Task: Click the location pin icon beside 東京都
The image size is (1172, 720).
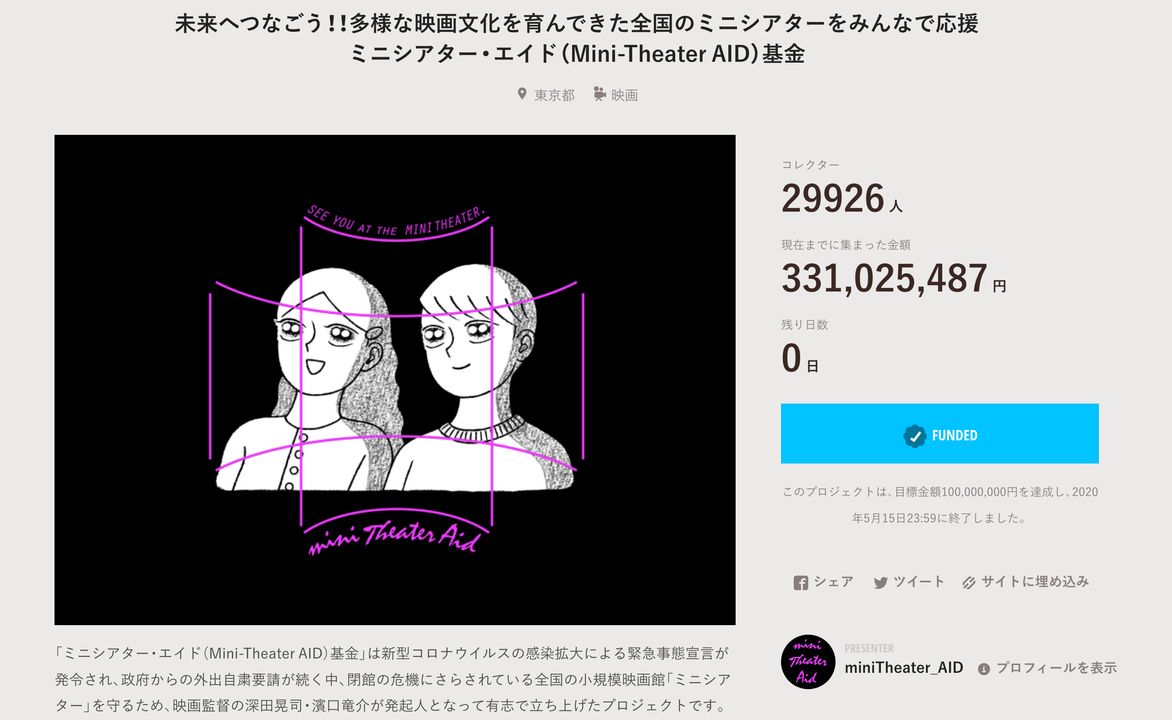Action: point(522,94)
